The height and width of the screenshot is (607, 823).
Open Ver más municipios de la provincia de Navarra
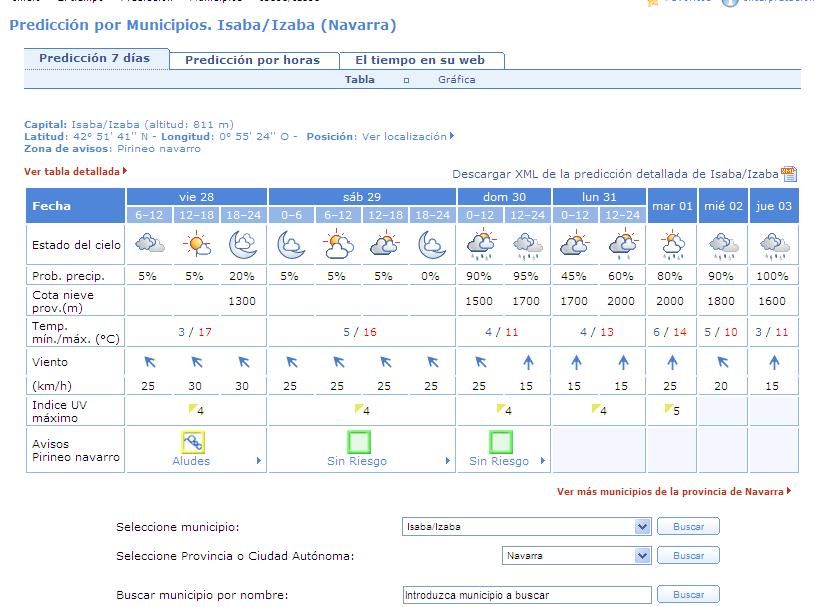pos(673,491)
